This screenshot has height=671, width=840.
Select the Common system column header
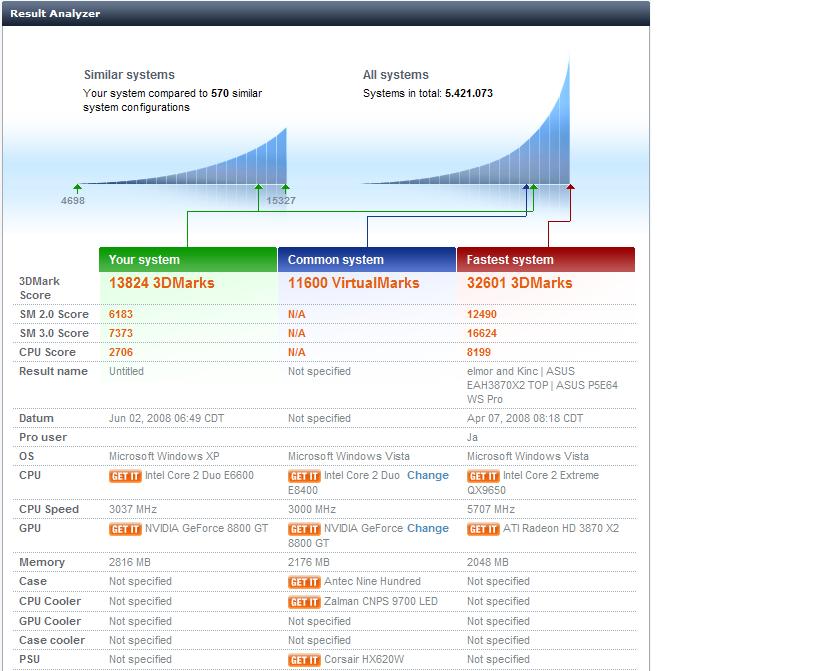[x=367, y=260]
